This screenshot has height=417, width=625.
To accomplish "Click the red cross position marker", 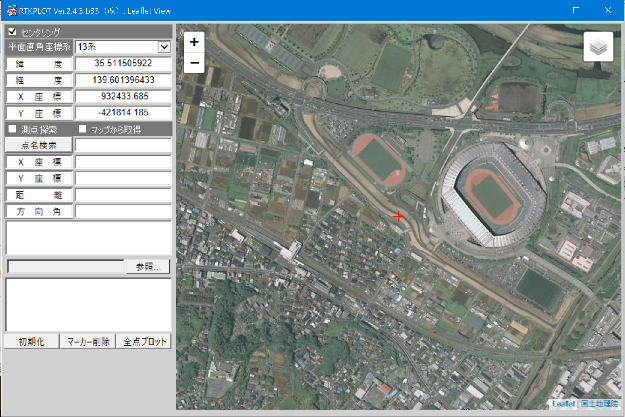I will (x=399, y=216).
